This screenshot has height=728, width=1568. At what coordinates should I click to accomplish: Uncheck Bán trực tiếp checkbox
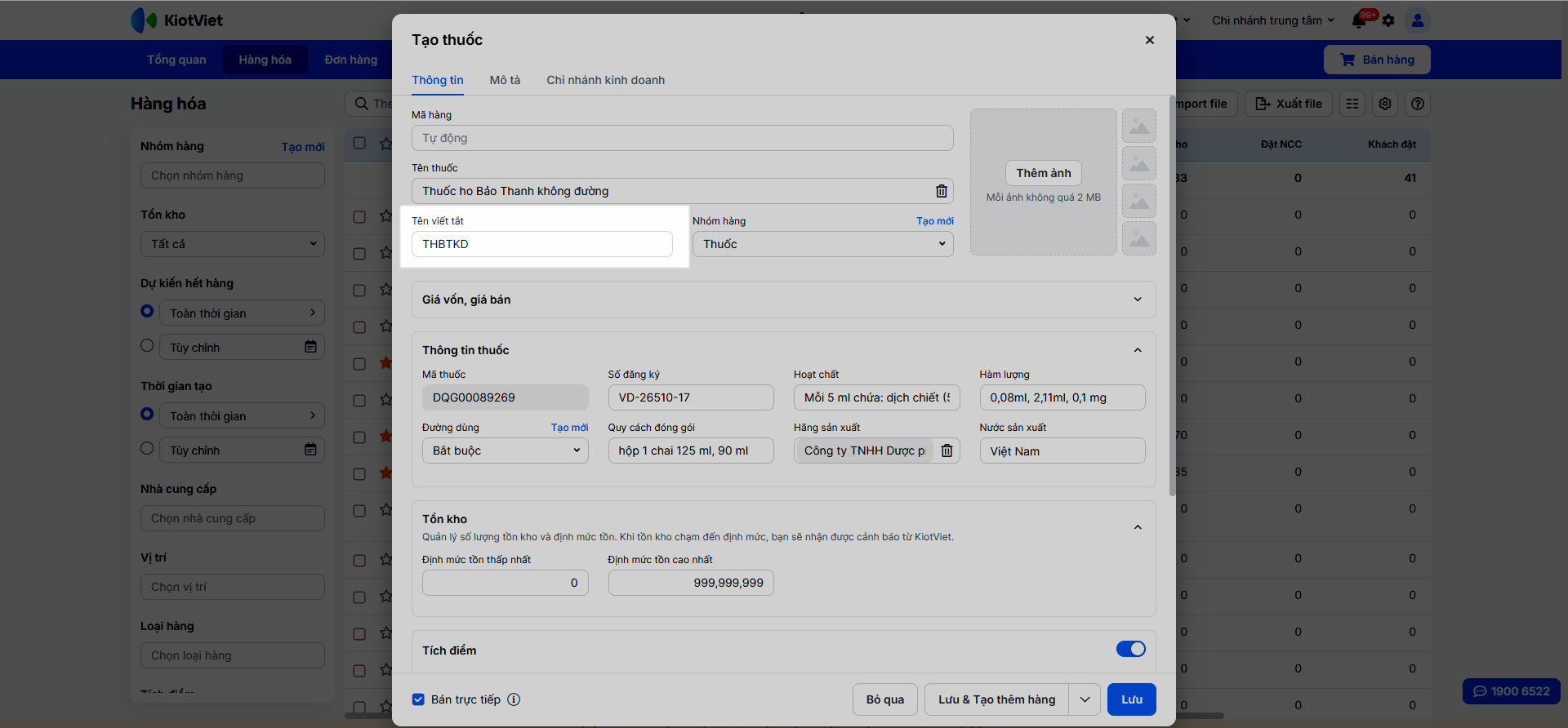point(418,699)
